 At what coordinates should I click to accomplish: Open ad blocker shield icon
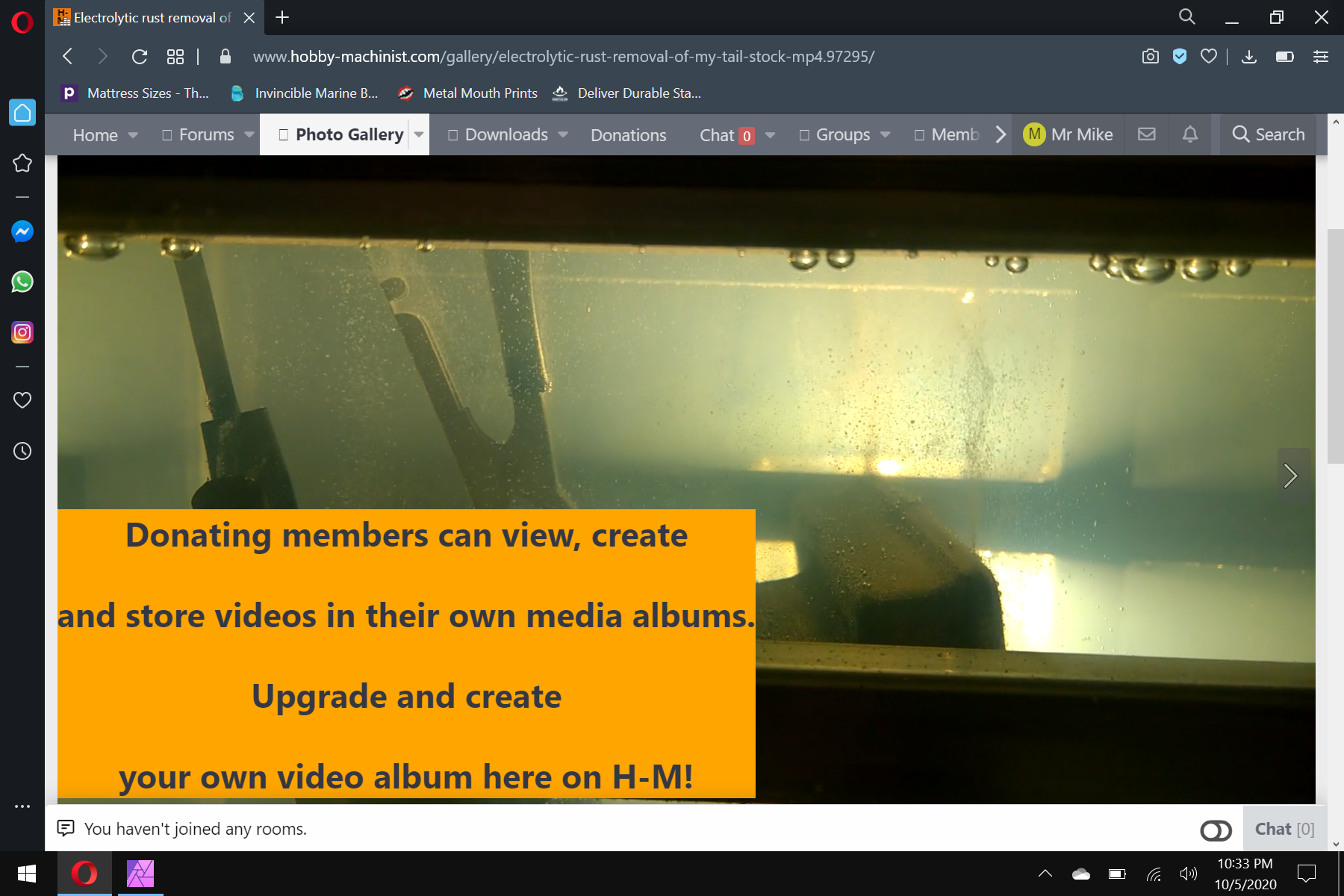pos(1180,56)
